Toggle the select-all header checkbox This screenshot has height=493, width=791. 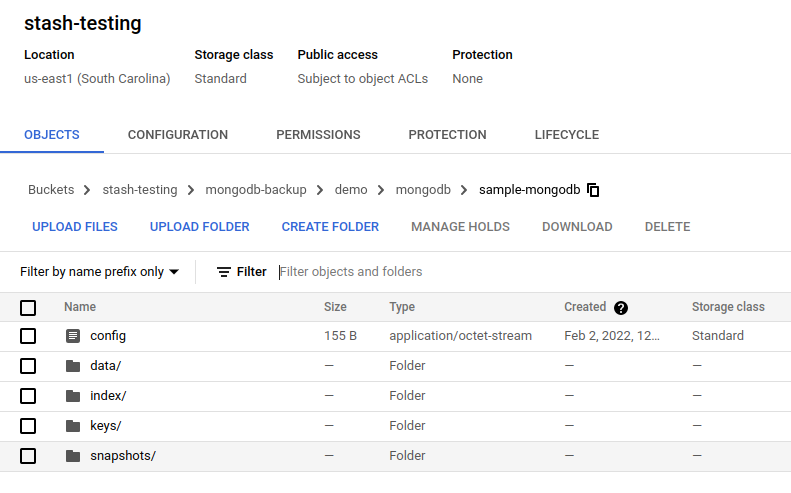[x=28, y=308]
